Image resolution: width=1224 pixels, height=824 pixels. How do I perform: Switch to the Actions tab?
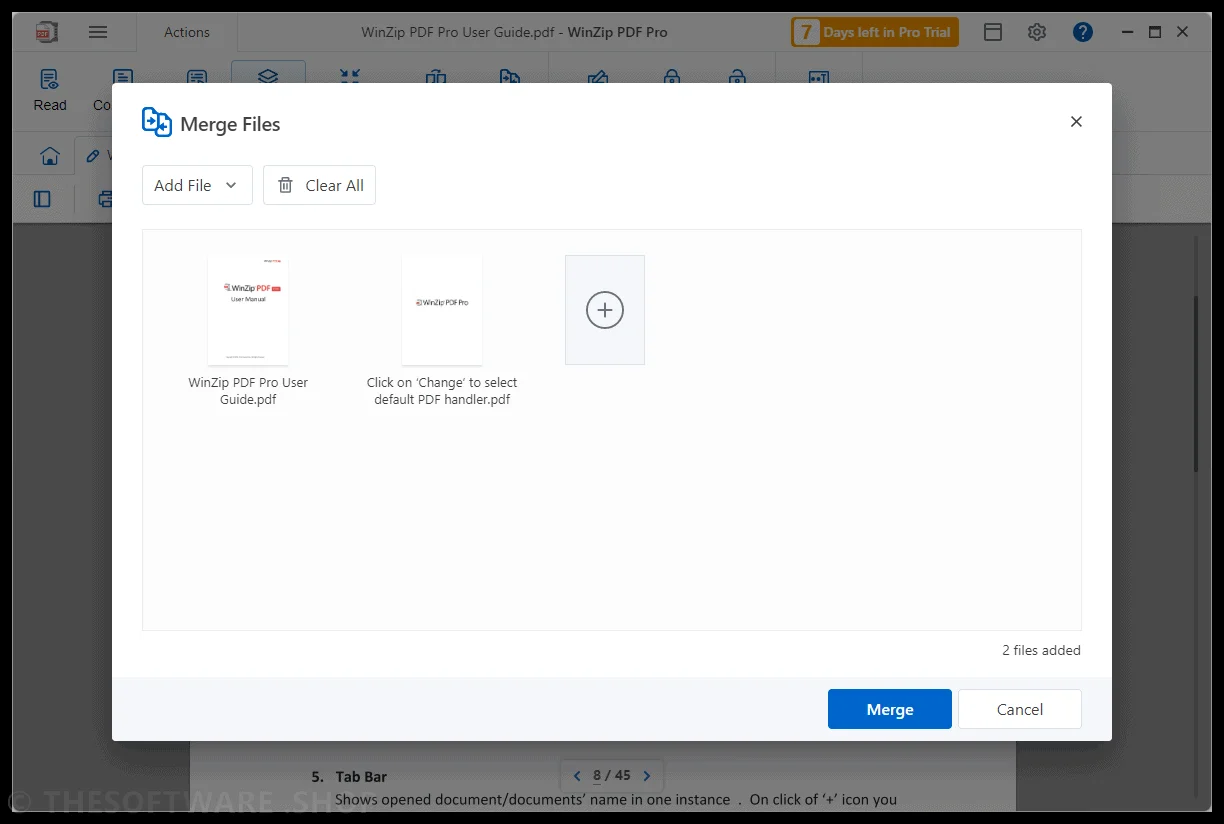pyautogui.click(x=187, y=32)
